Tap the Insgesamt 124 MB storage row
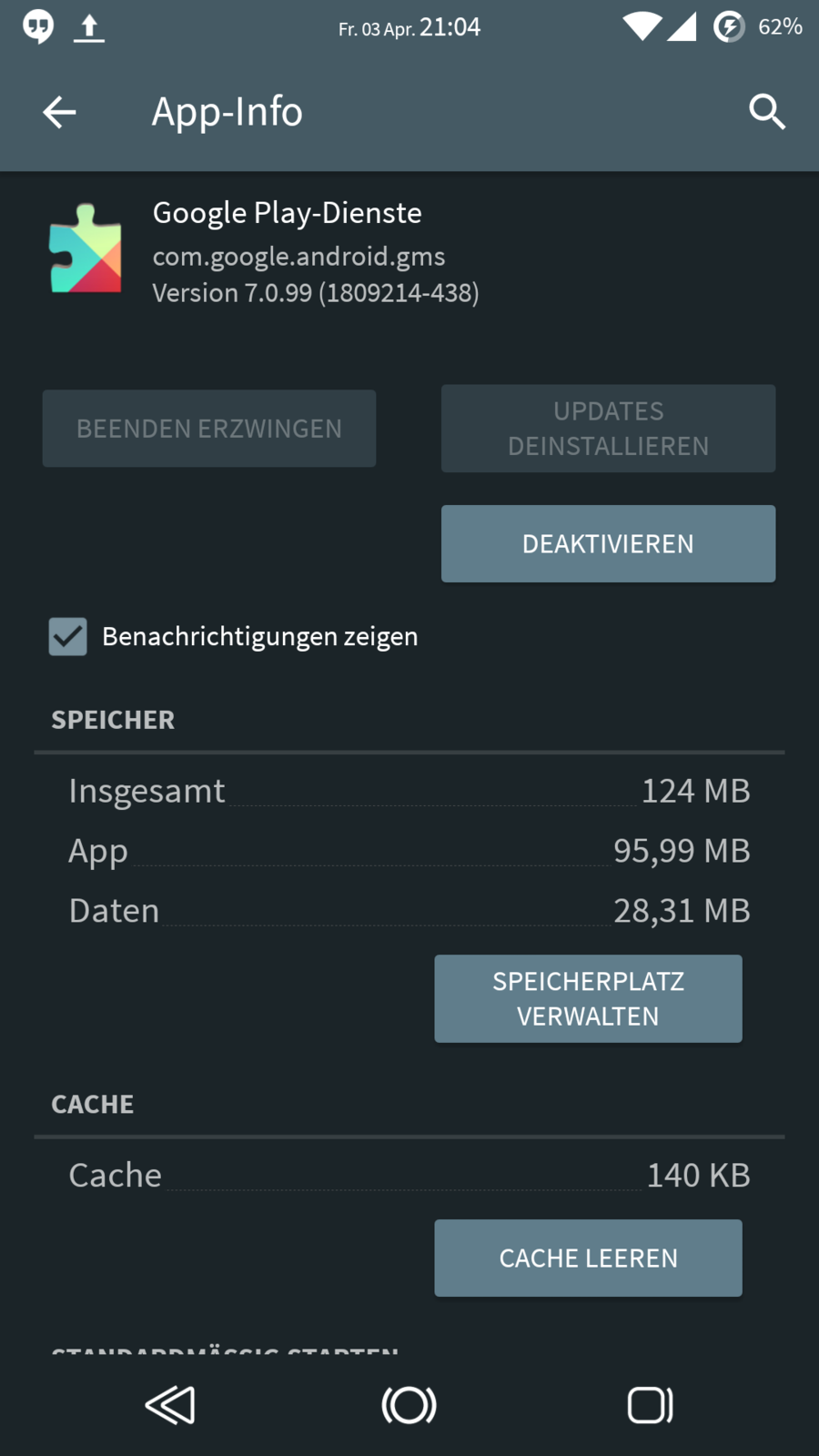The image size is (819, 1456). (x=409, y=791)
